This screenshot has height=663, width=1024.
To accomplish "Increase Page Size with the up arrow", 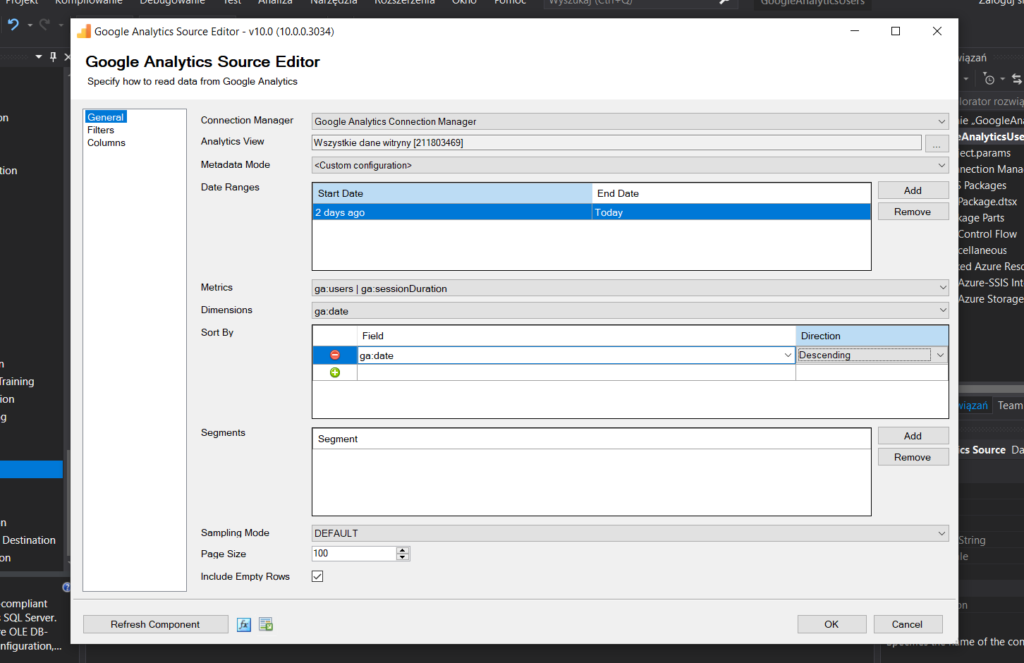I will click(403, 550).
